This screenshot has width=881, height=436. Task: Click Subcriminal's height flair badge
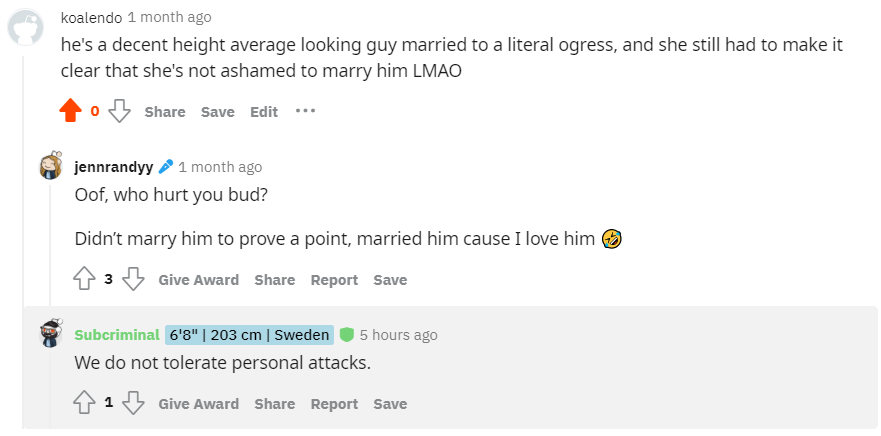coord(249,335)
